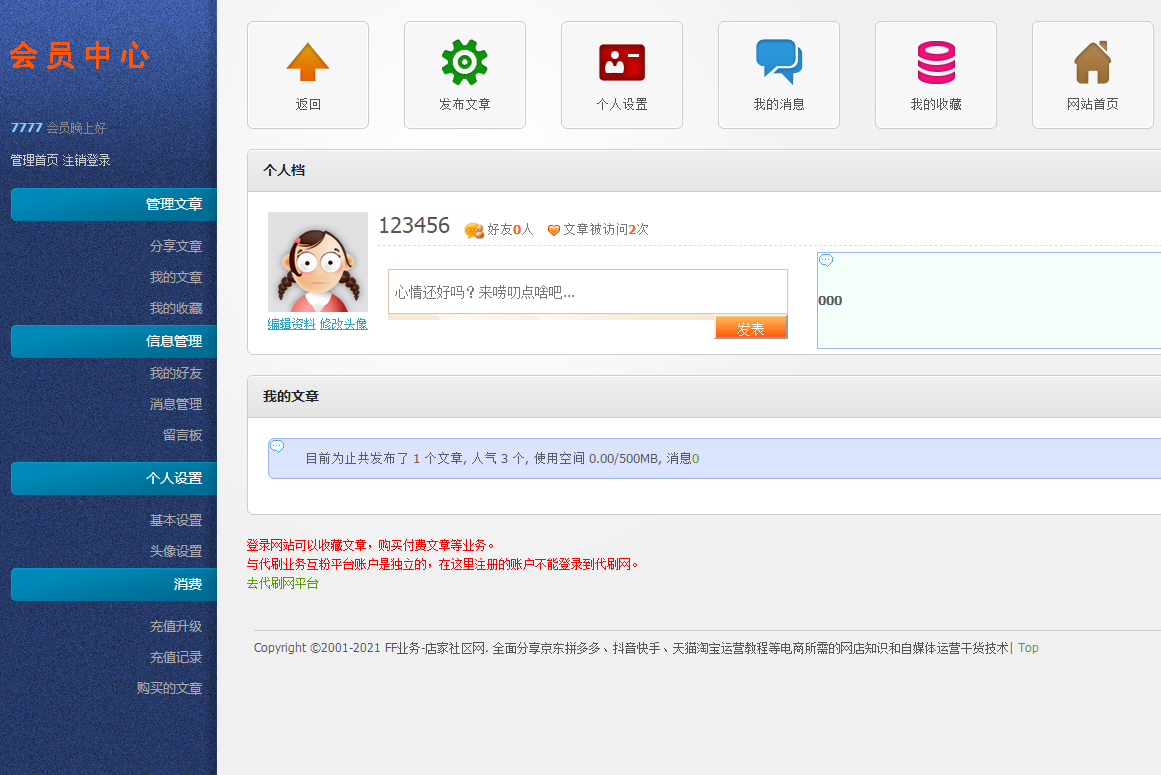
Task: Click the 注销登录 logout link
Action: coord(87,160)
